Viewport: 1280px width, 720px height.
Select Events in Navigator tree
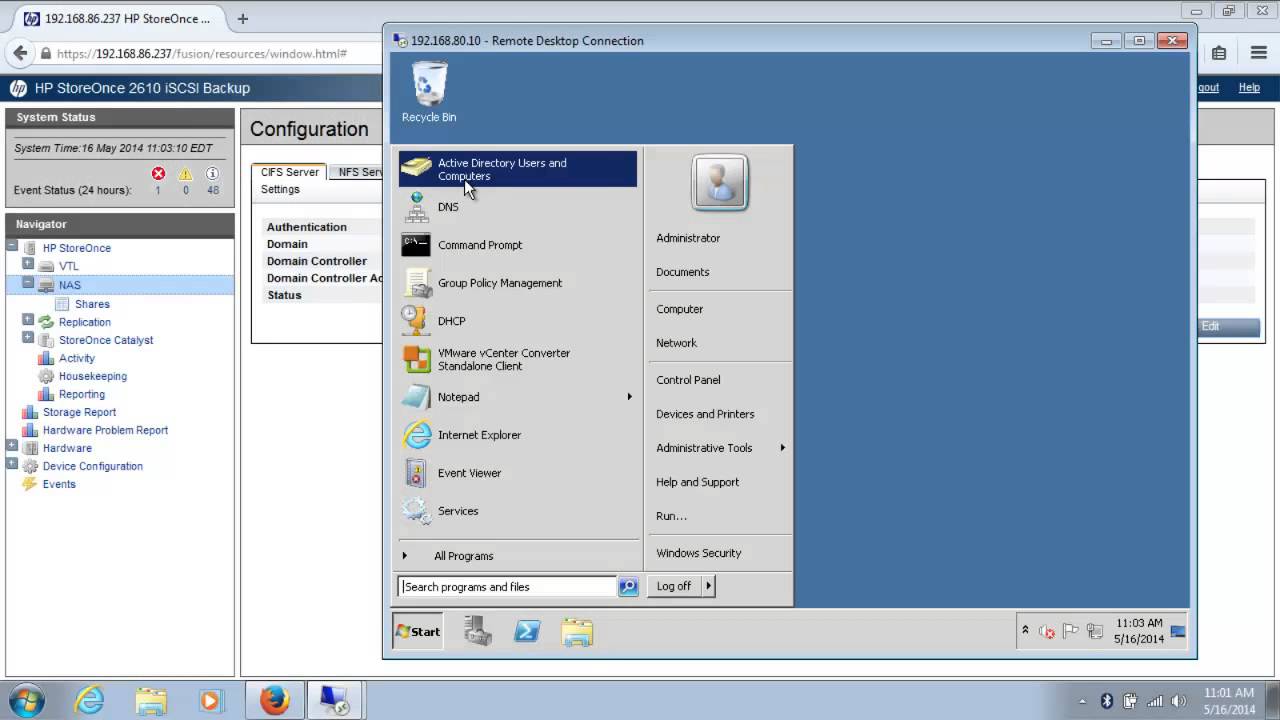[59, 484]
